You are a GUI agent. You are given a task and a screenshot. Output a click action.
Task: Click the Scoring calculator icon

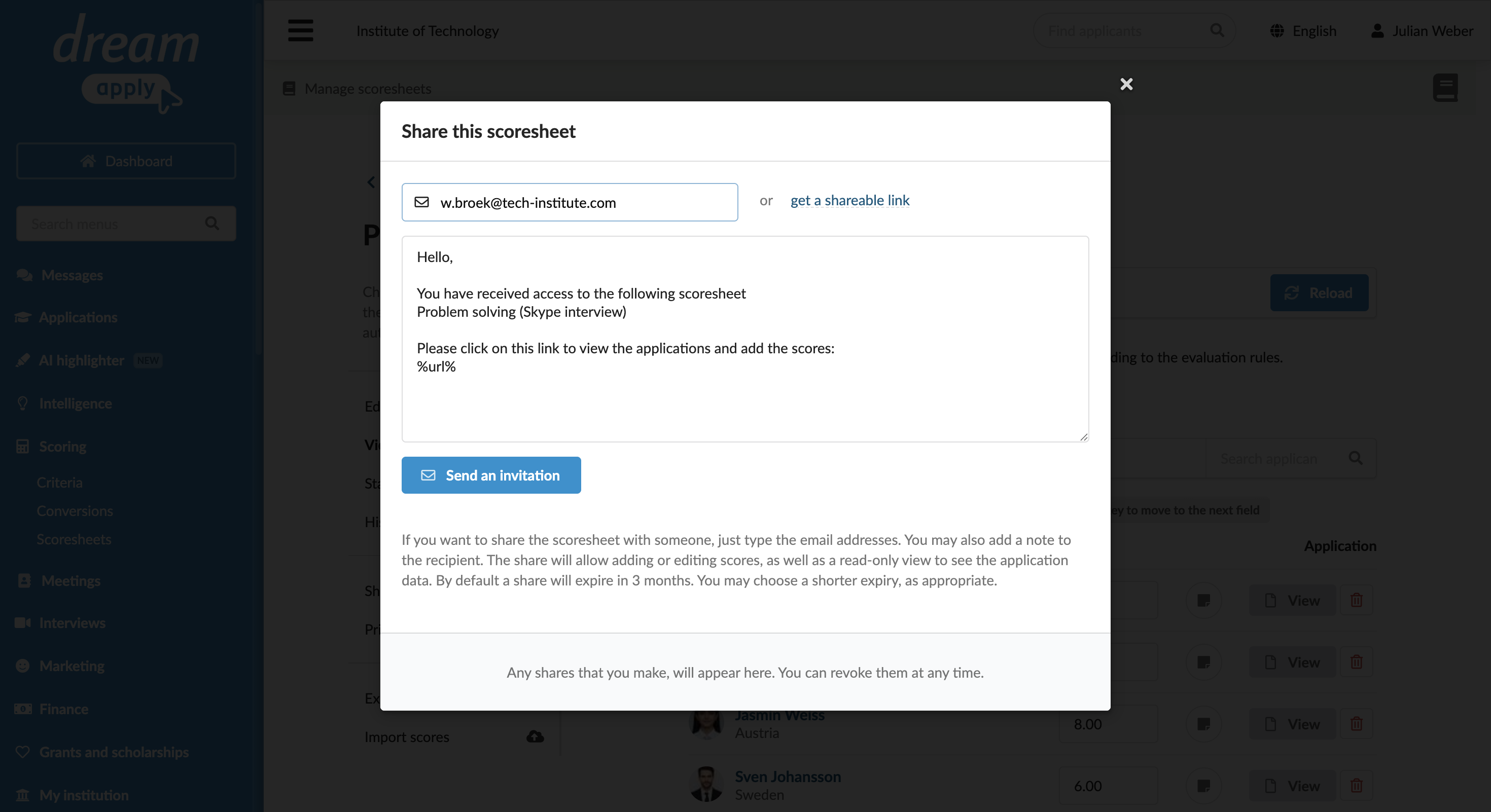coord(23,447)
